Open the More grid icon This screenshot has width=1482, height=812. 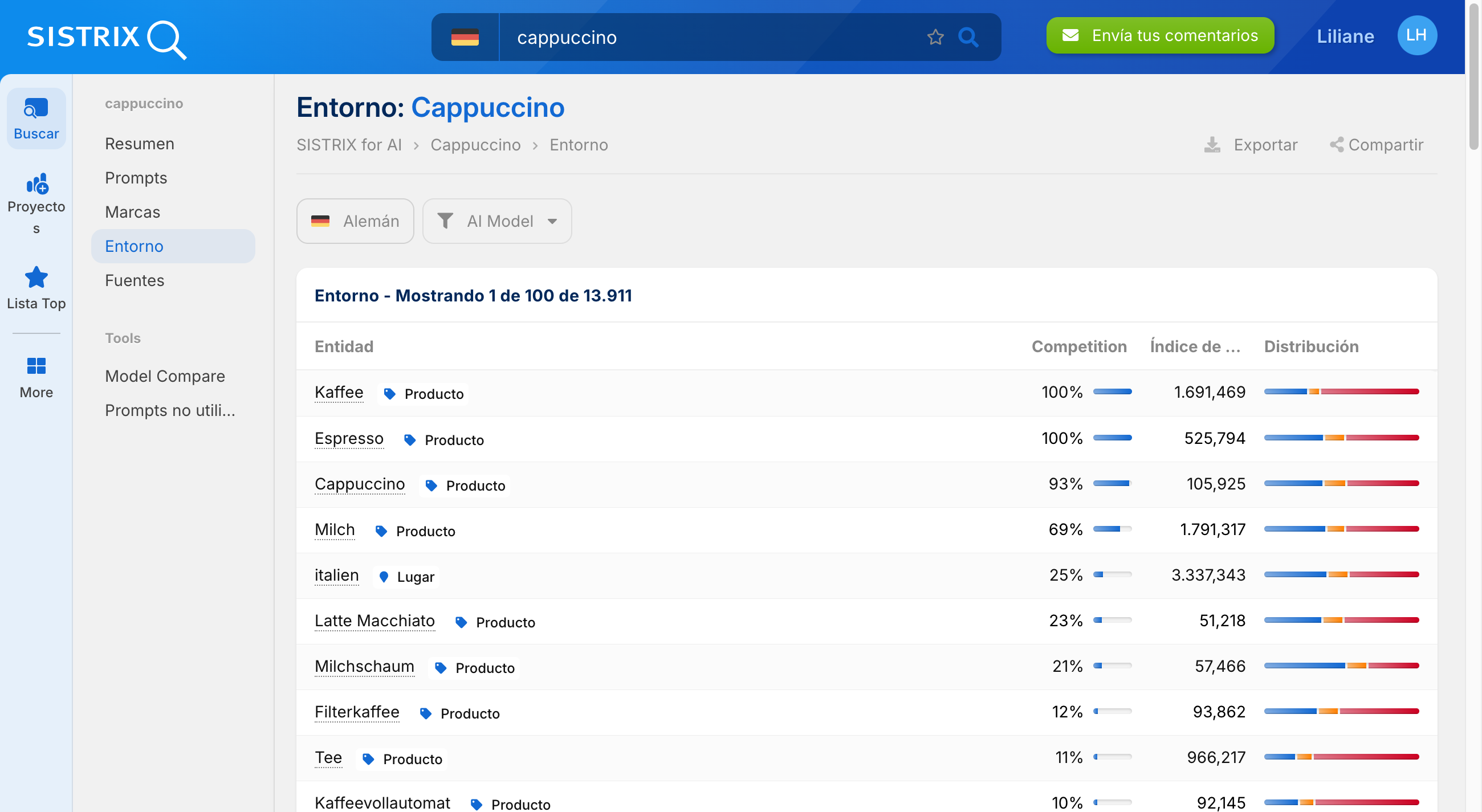pos(36,366)
